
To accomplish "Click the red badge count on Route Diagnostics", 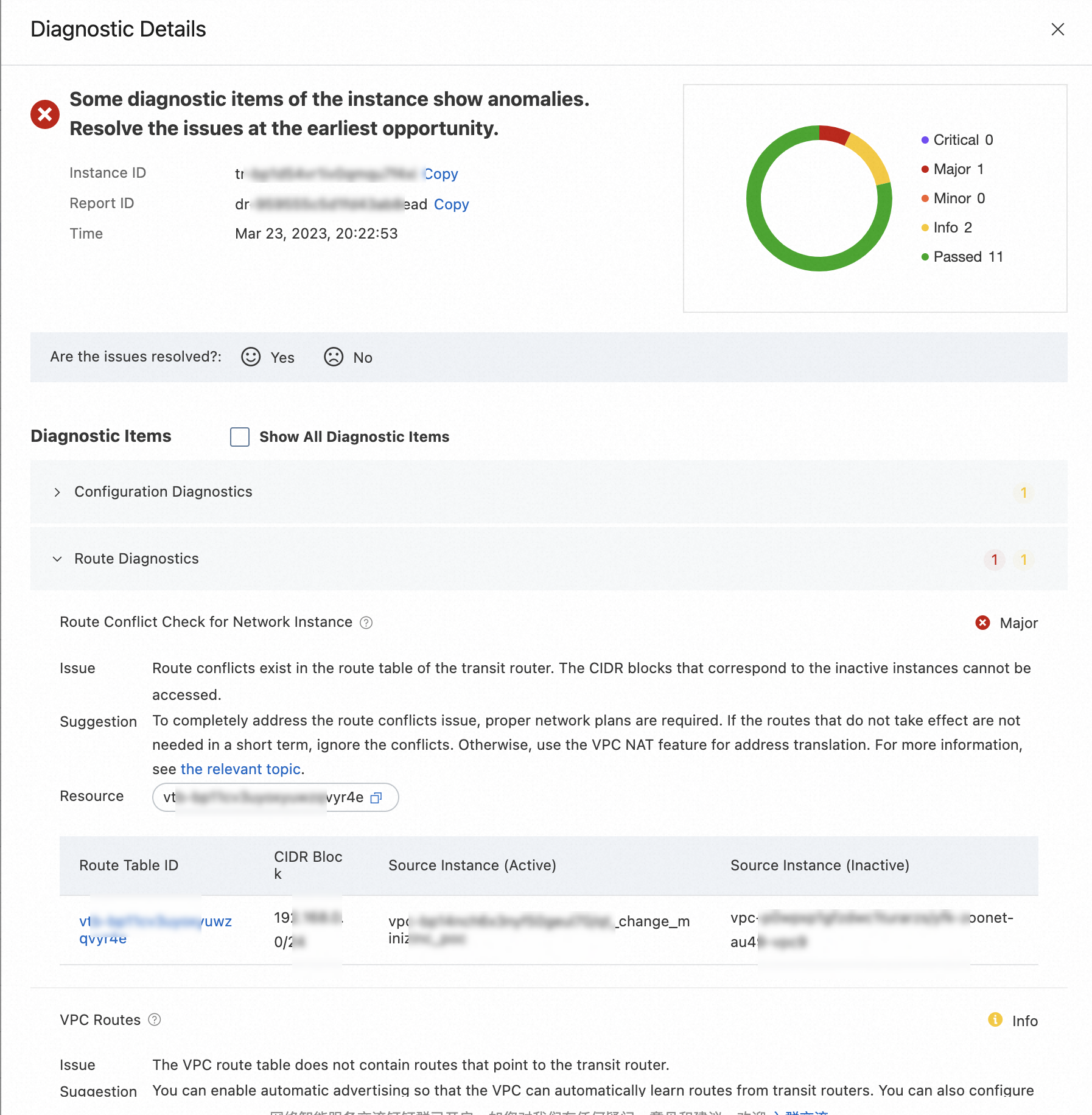I will 994,559.
